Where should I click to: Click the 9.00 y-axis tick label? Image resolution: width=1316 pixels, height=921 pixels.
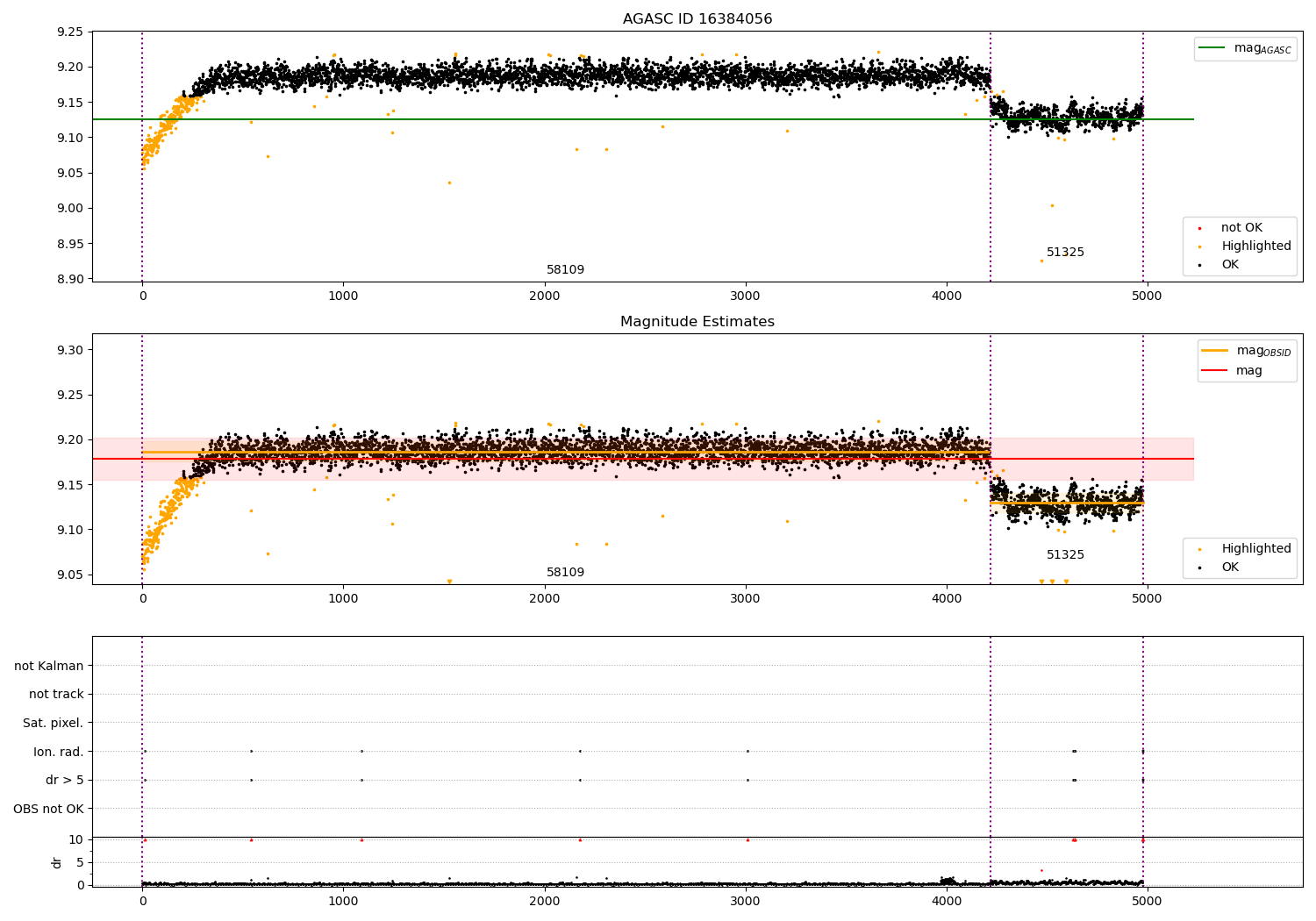pos(68,209)
